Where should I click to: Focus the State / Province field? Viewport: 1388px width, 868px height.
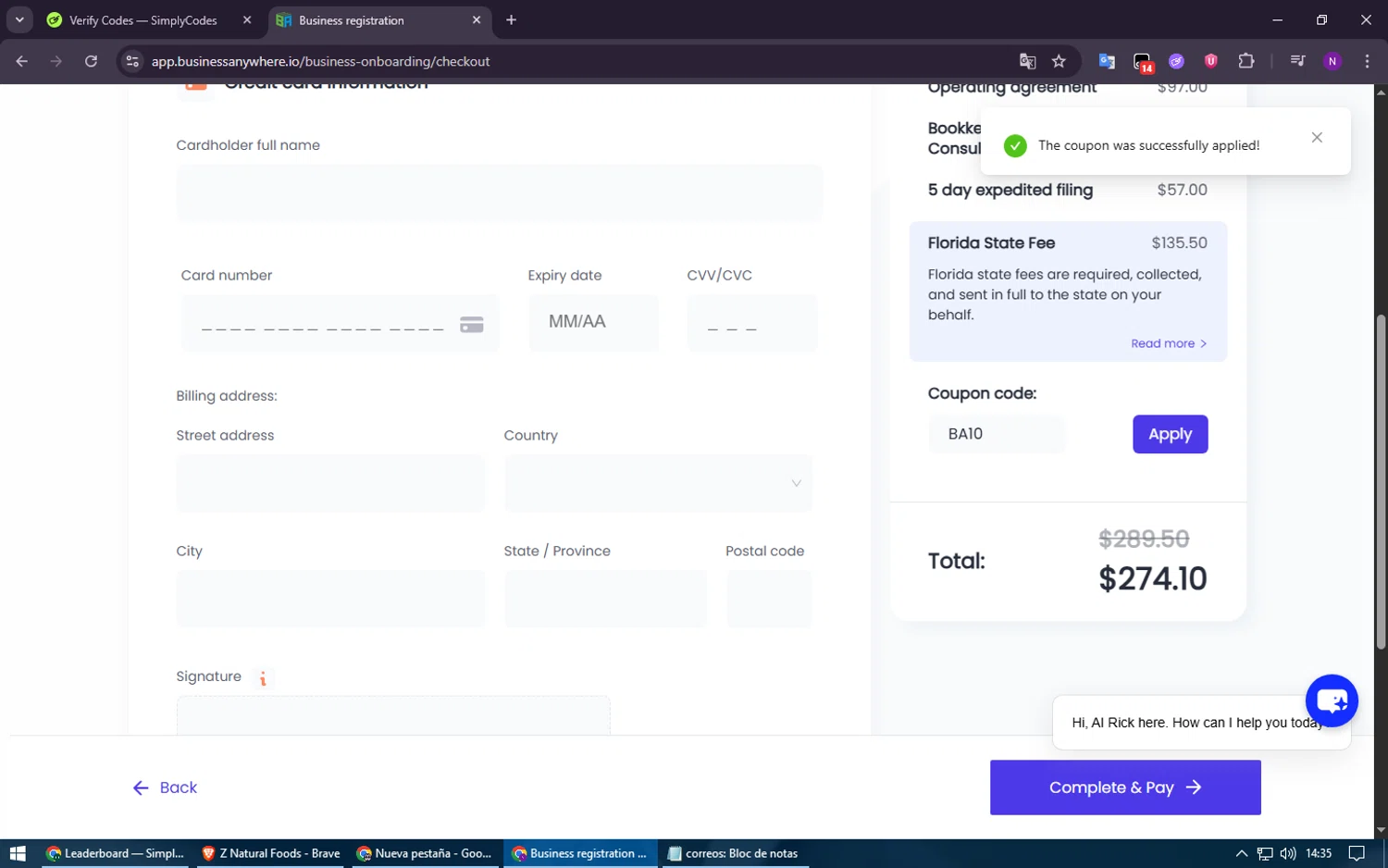605,599
